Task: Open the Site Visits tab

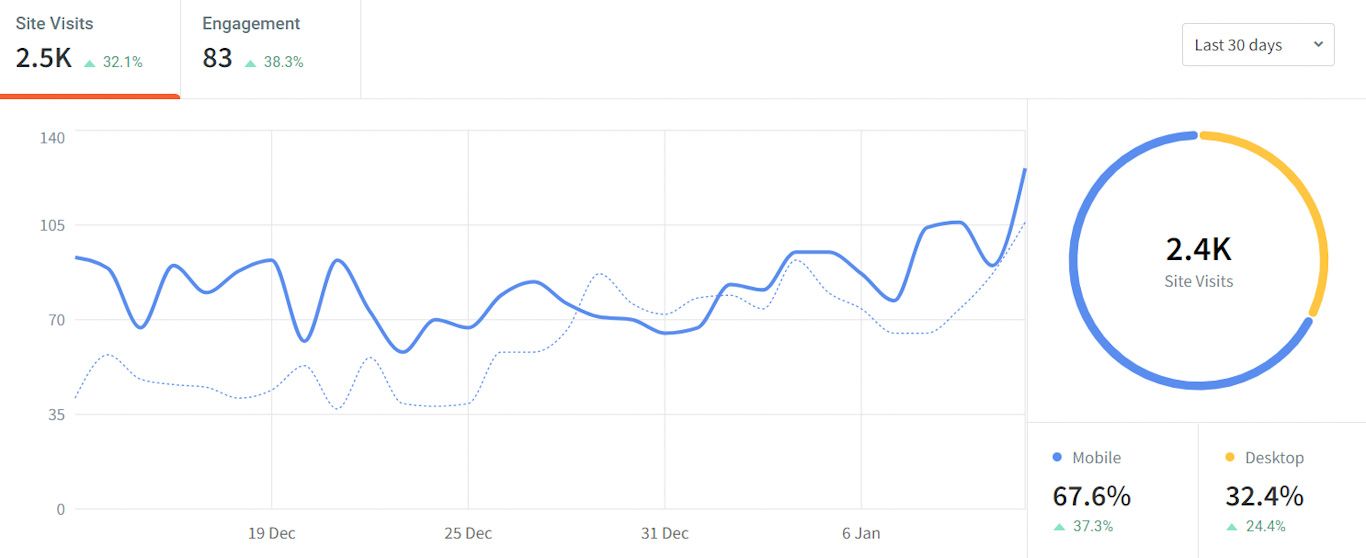Action: 88,45
